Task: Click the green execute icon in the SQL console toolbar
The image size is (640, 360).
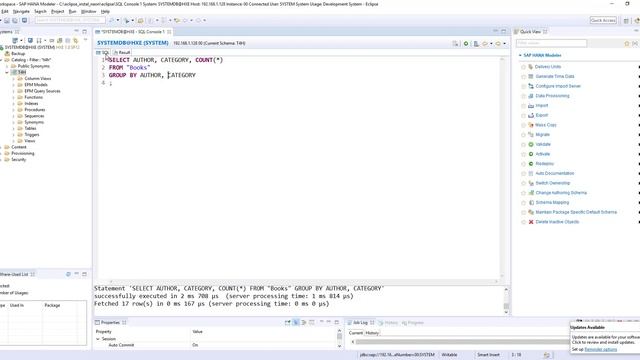Action: pos(466,43)
